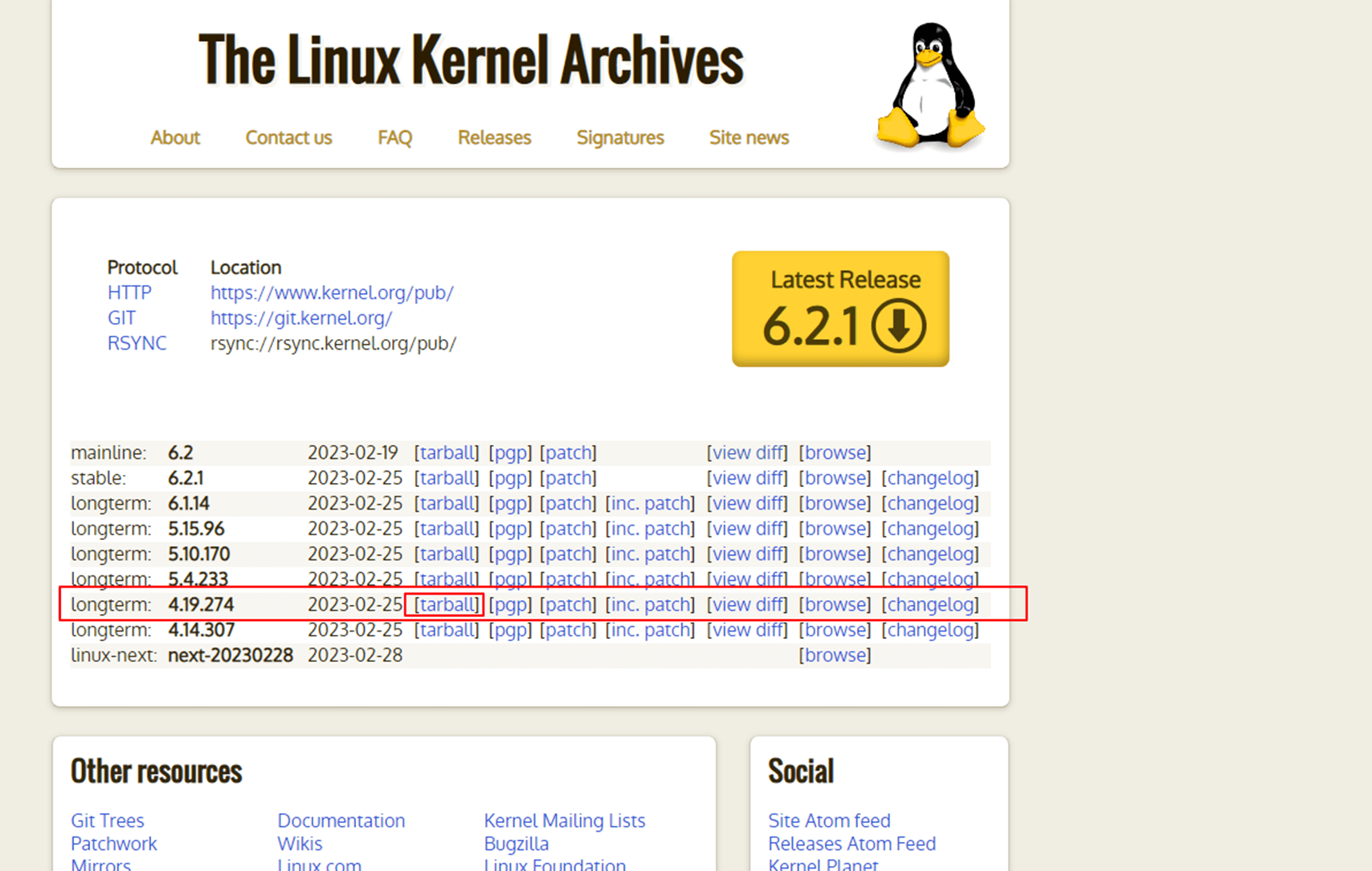The height and width of the screenshot is (871, 1372).
Task: Click the HTTP protocol link
Action: (x=129, y=292)
